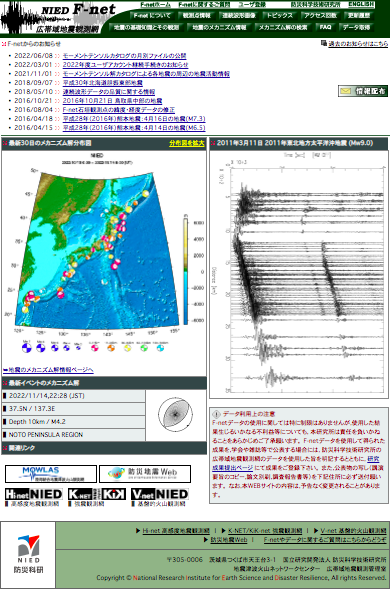Open 地震のメカニズム情報 nav button
Viewport: 391px width, 593px height.
click(219, 27)
